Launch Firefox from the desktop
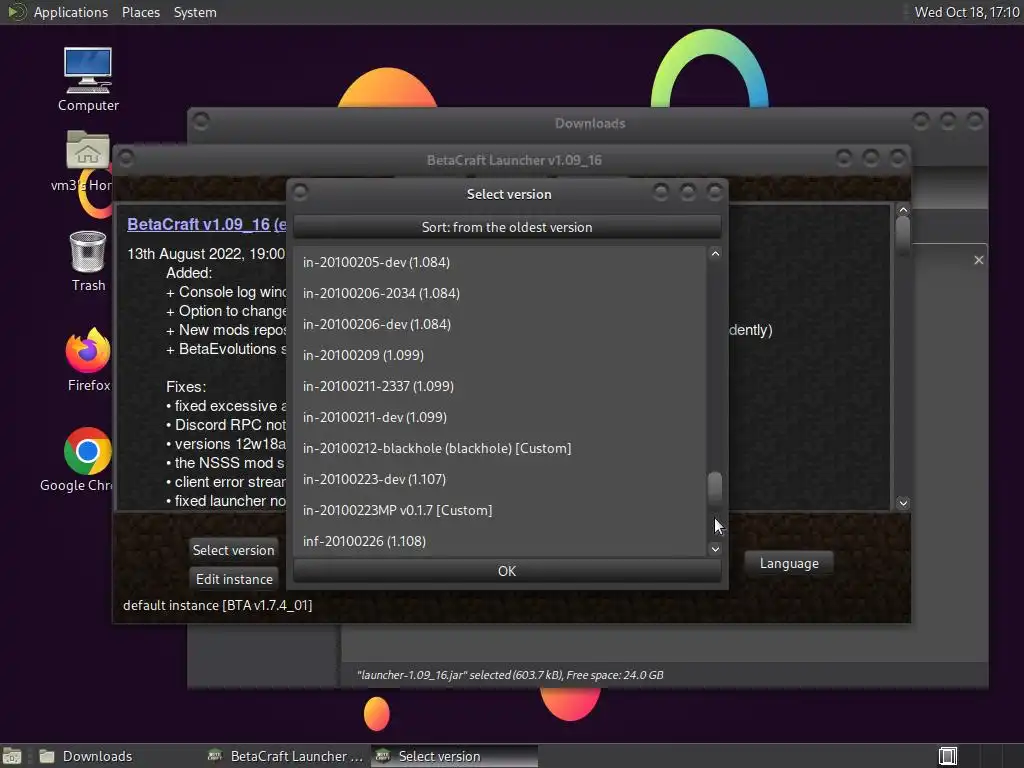1024x768 pixels. [88, 360]
